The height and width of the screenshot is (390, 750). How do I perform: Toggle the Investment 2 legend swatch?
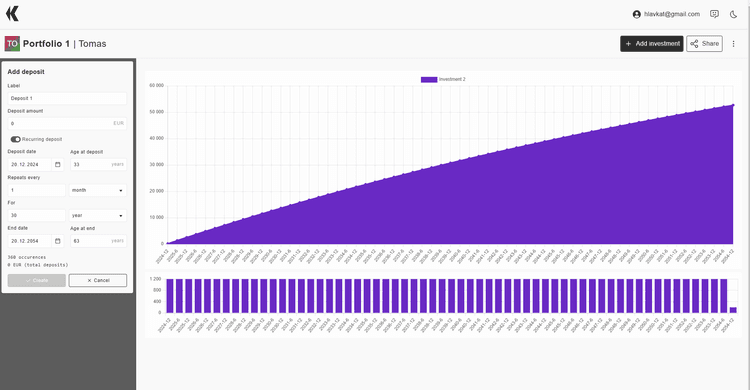pos(429,79)
